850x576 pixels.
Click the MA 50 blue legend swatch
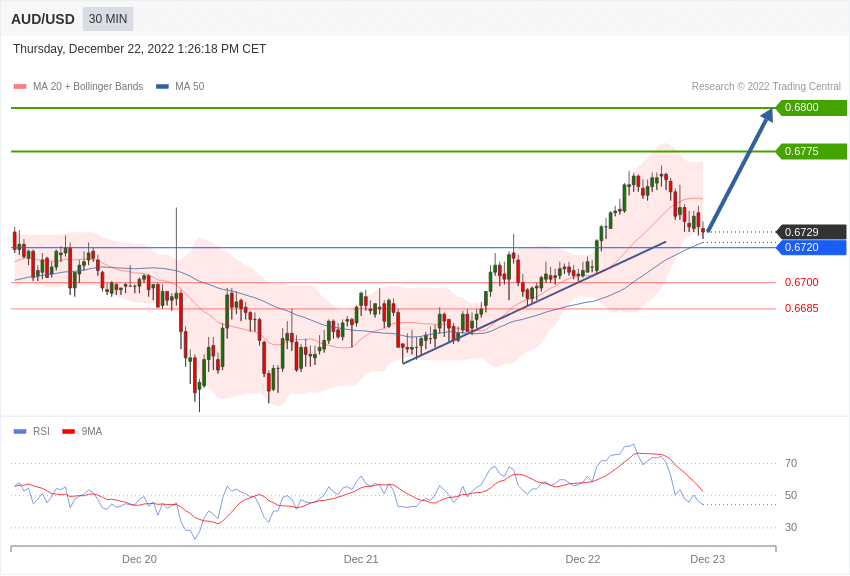(162, 86)
